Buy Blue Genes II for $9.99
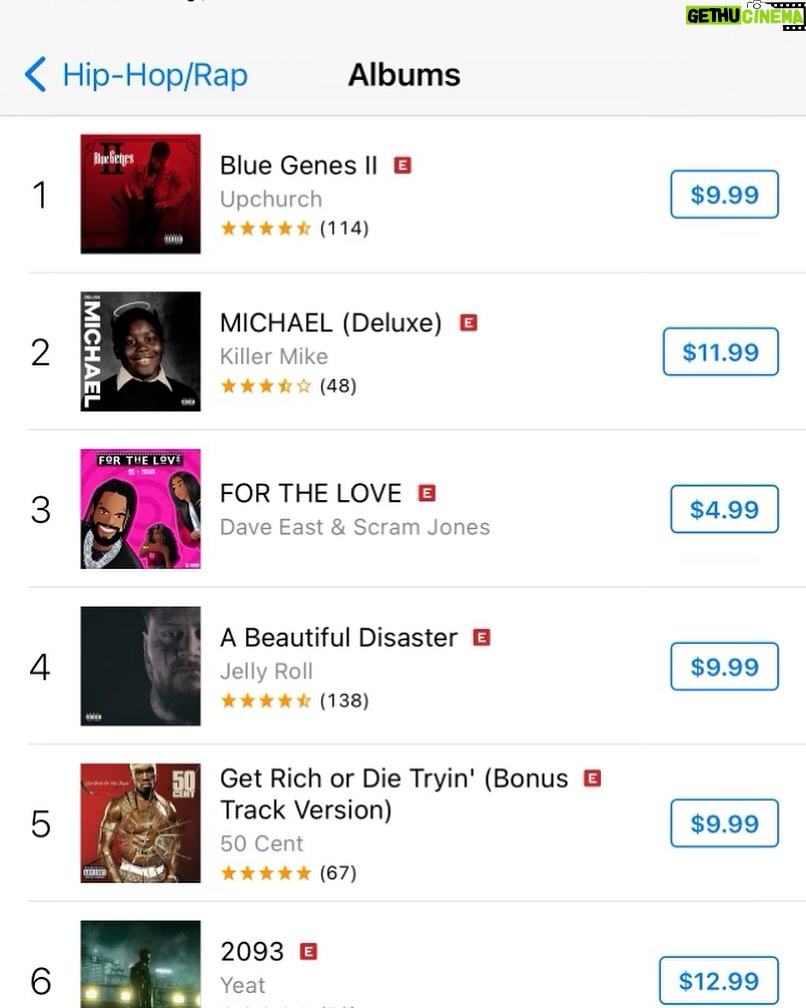This screenshot has height=1008, width=806. 724,194
